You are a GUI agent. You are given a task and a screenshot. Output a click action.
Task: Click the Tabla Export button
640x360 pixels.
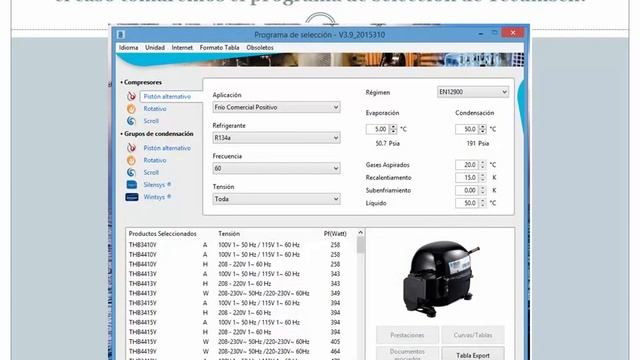473,354
